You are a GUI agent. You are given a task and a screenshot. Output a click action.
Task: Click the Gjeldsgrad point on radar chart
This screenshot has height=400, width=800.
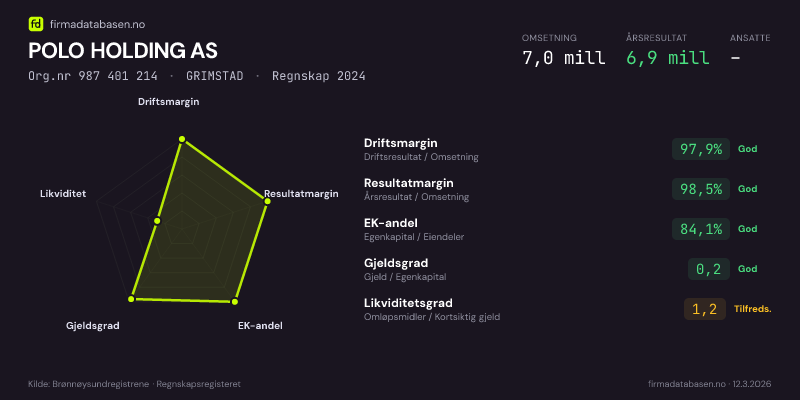pos(131,299)
